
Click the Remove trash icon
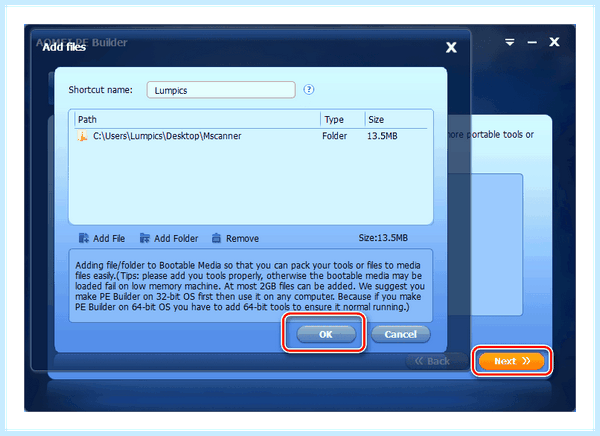coord(216,238)
